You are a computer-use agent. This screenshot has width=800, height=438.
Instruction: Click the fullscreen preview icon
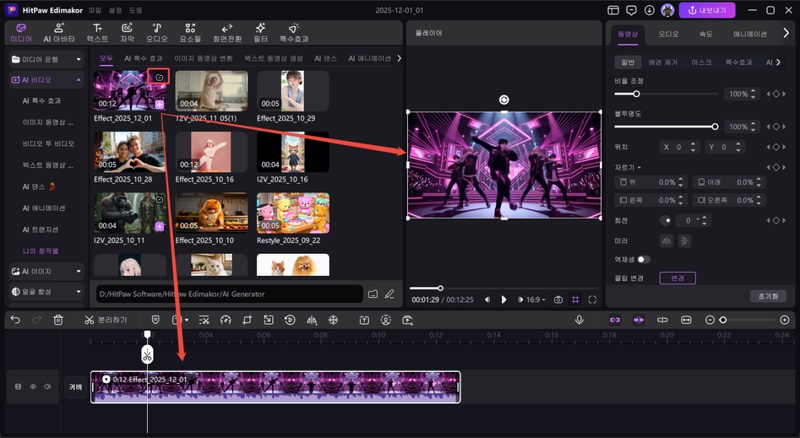(x=593, y=299)
